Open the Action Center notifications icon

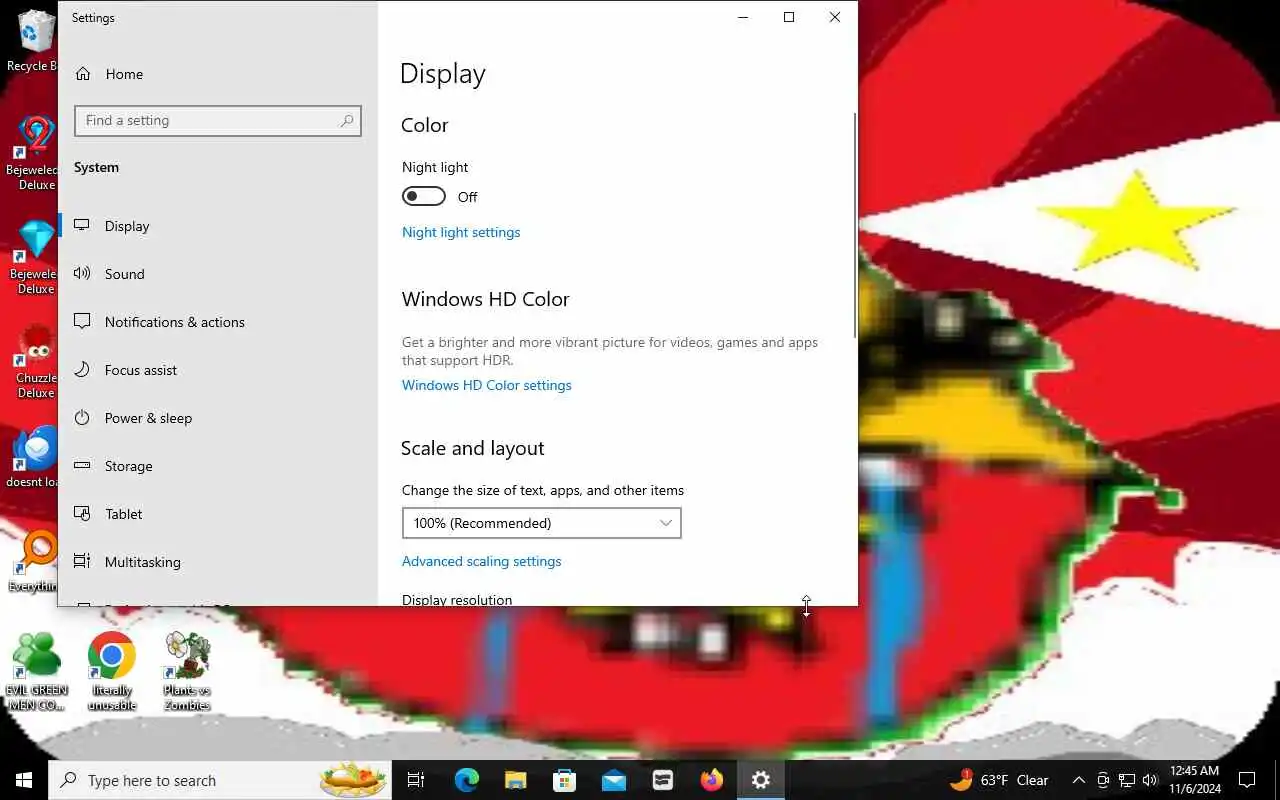1247,780
